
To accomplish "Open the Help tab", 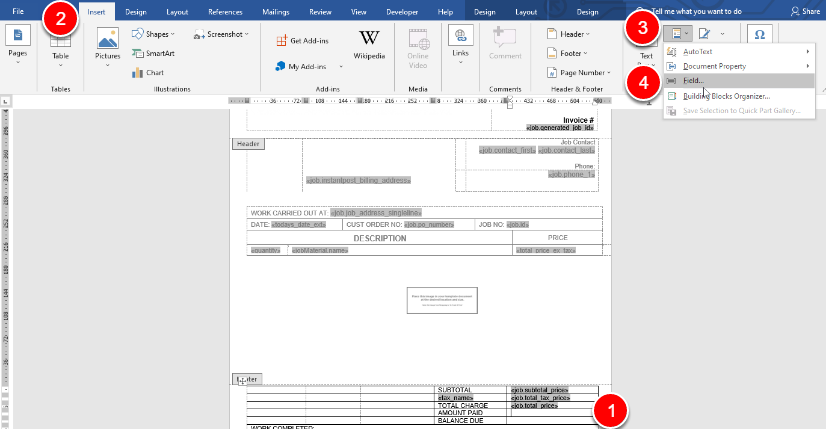I will coord(445,12).
